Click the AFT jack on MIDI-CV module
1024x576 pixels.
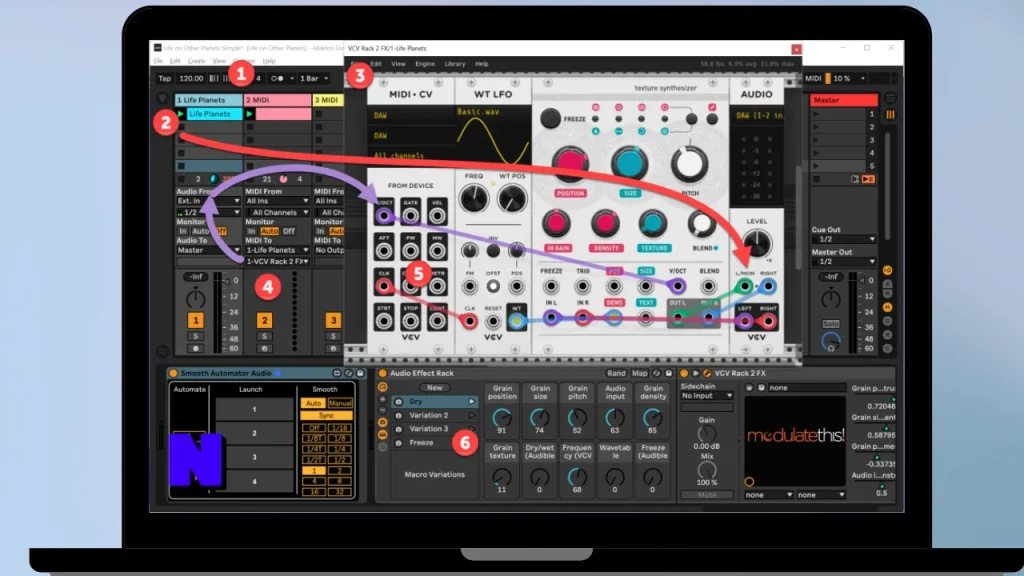[384, 251]
